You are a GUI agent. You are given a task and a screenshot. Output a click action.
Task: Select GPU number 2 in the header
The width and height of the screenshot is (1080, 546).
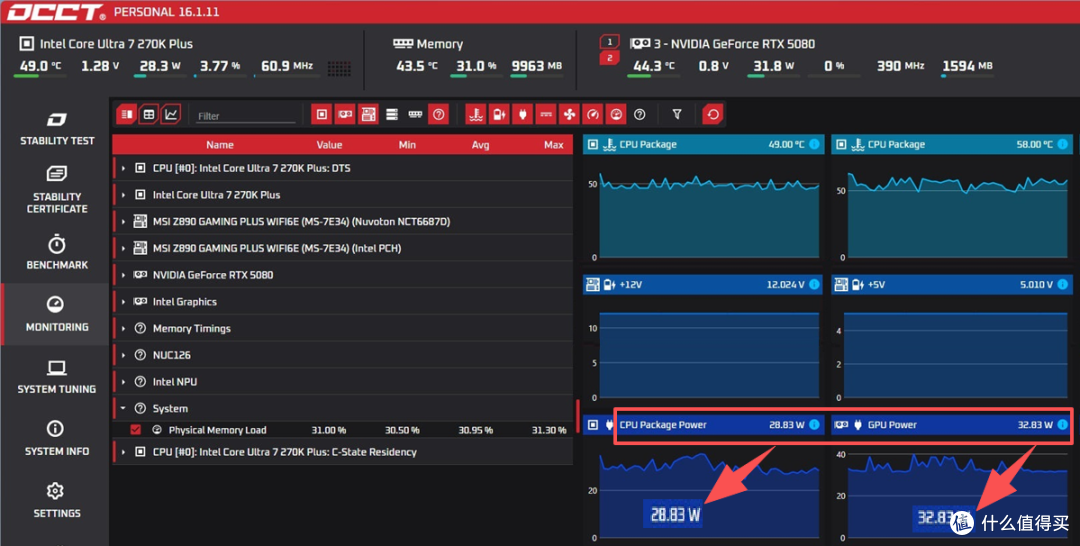[610, 59]
